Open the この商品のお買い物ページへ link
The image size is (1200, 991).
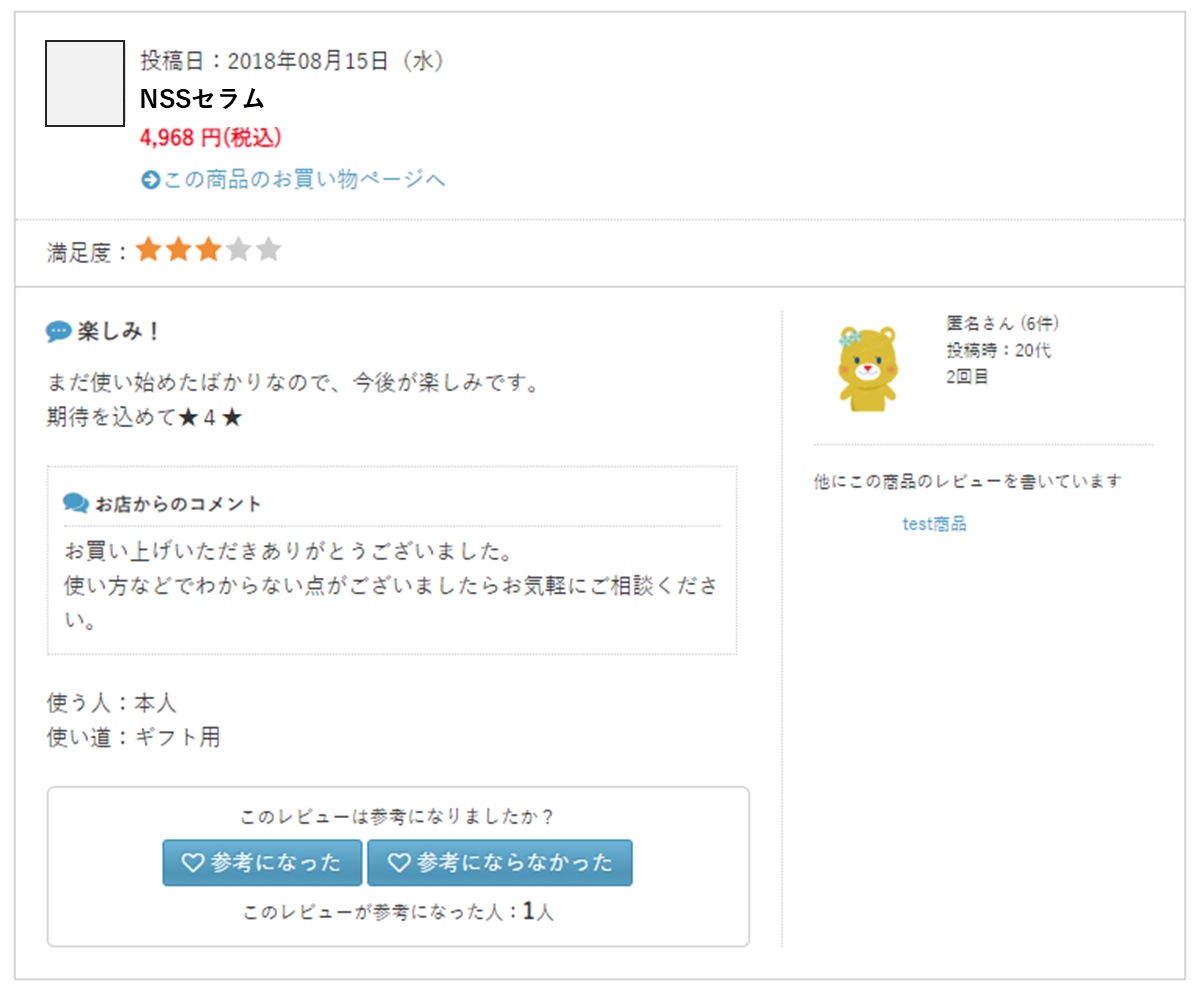(x=304, y=180)
